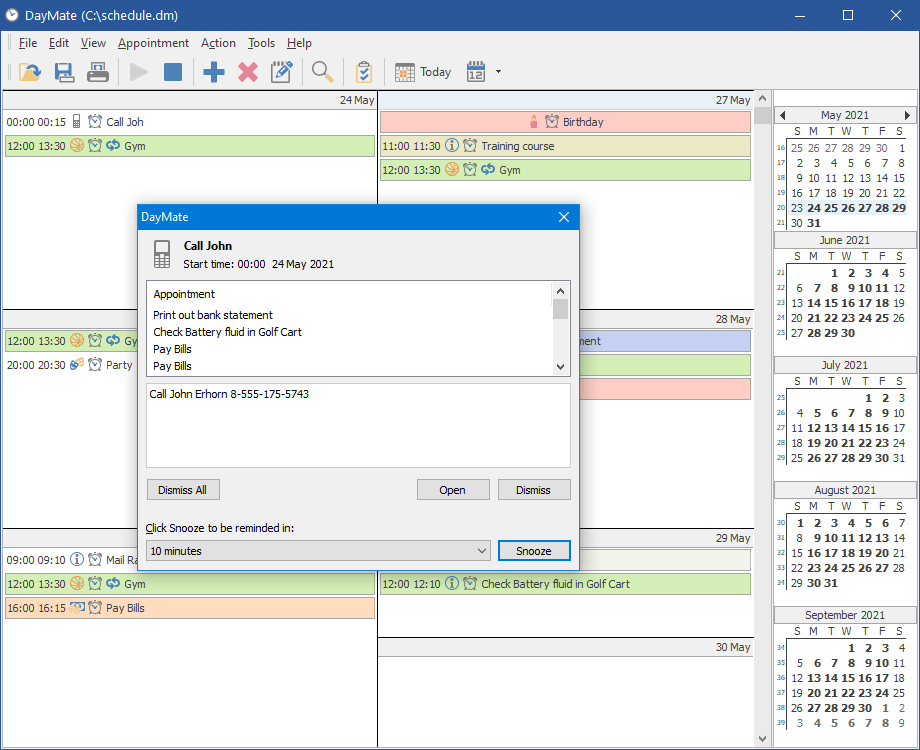Viewport: 920px width, 750px height.
Task: Open the Appointment menu
Action: [x=153, y=43]
